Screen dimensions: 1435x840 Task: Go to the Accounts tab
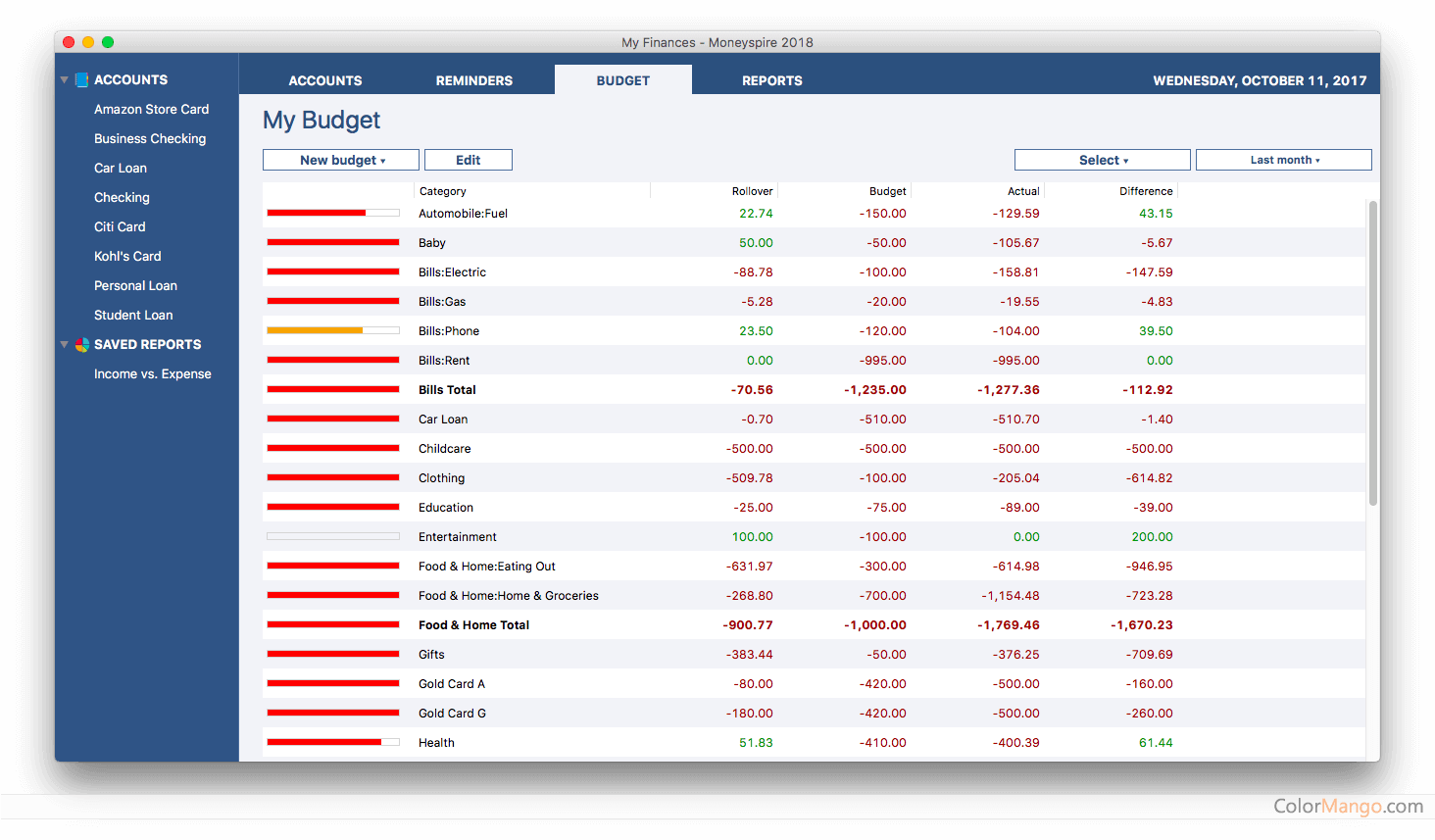click(325, 81)
